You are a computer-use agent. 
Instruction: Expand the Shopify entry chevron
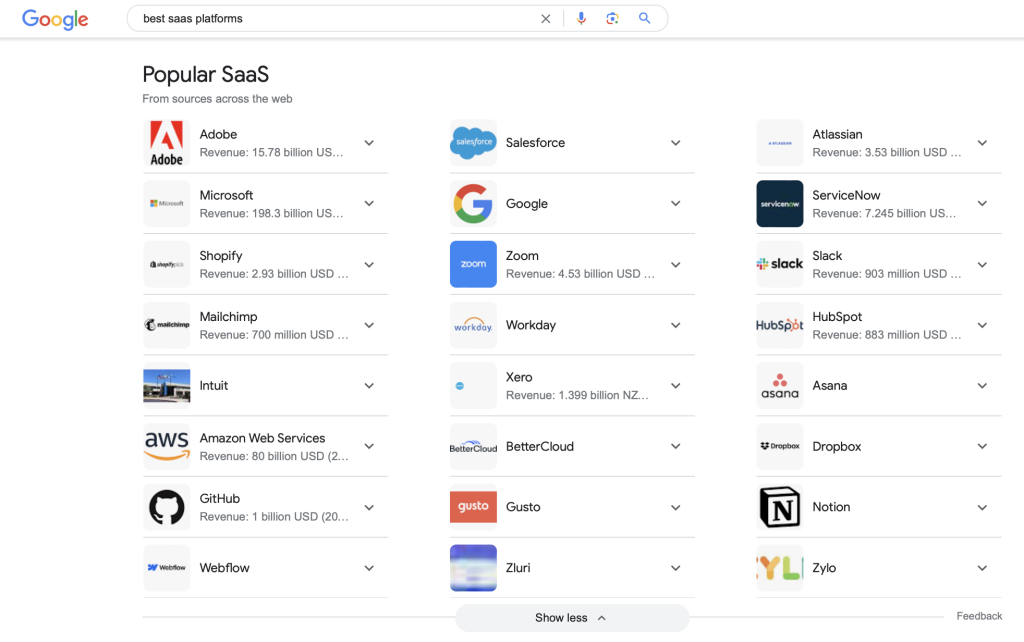point(369,265)
